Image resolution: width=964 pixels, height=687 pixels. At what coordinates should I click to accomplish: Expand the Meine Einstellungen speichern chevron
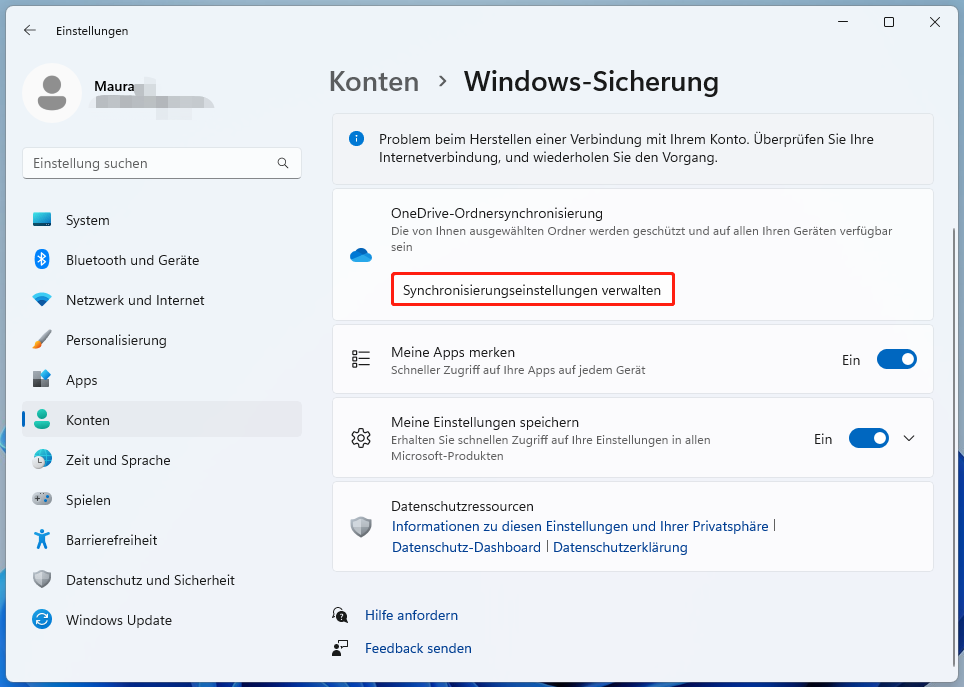coord(908,438)
